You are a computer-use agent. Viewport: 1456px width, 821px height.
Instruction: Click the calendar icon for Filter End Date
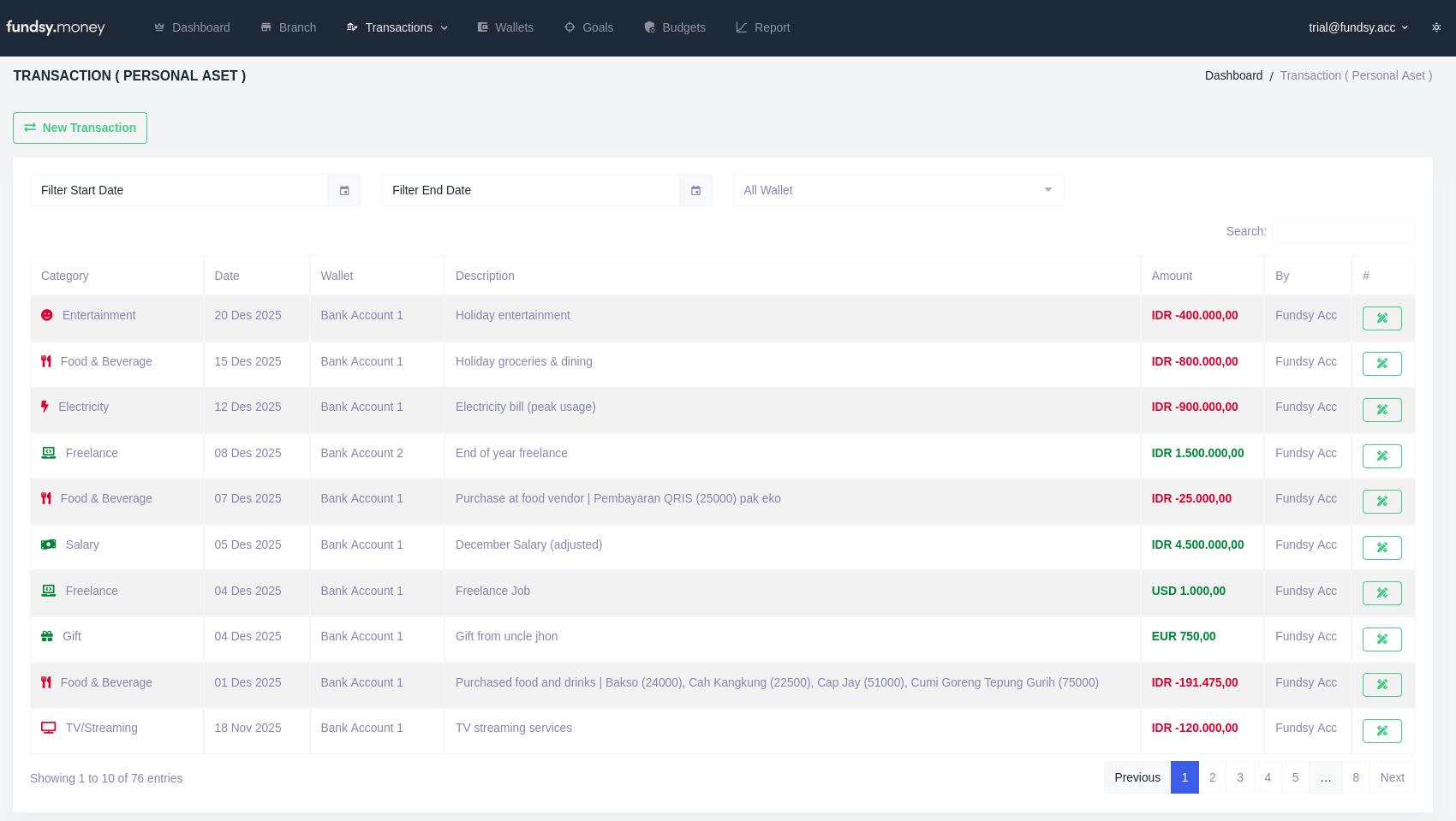[695, 190]
